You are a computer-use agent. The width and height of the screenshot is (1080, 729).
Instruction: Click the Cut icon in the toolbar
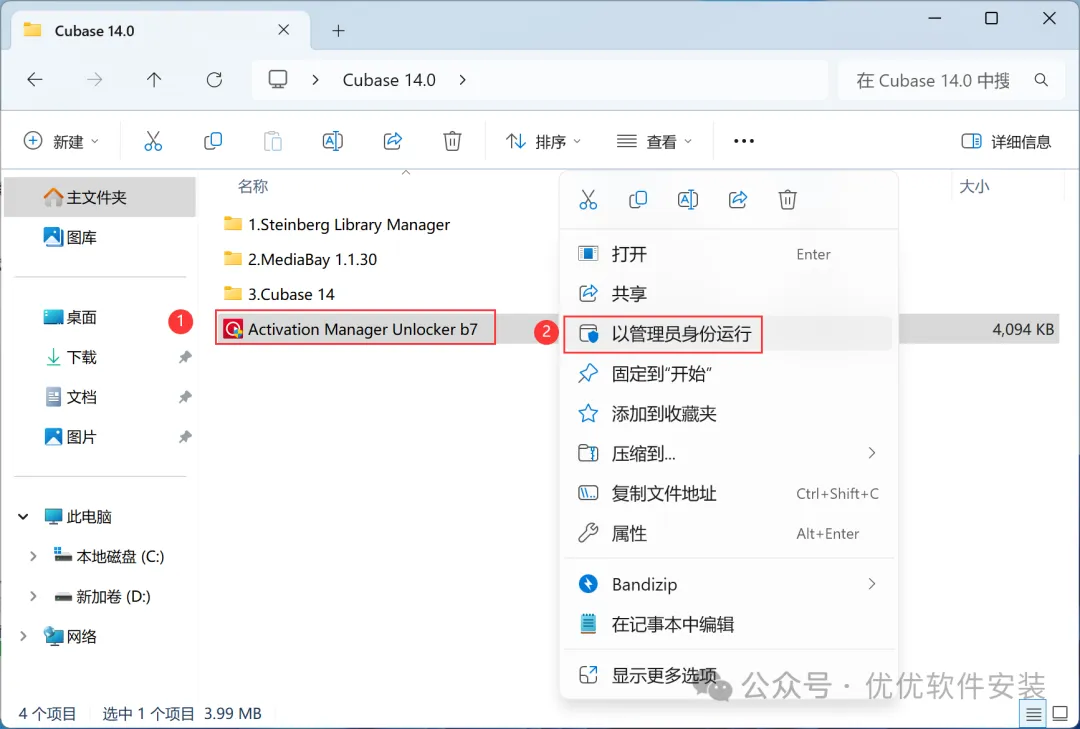tap(153, 141)
